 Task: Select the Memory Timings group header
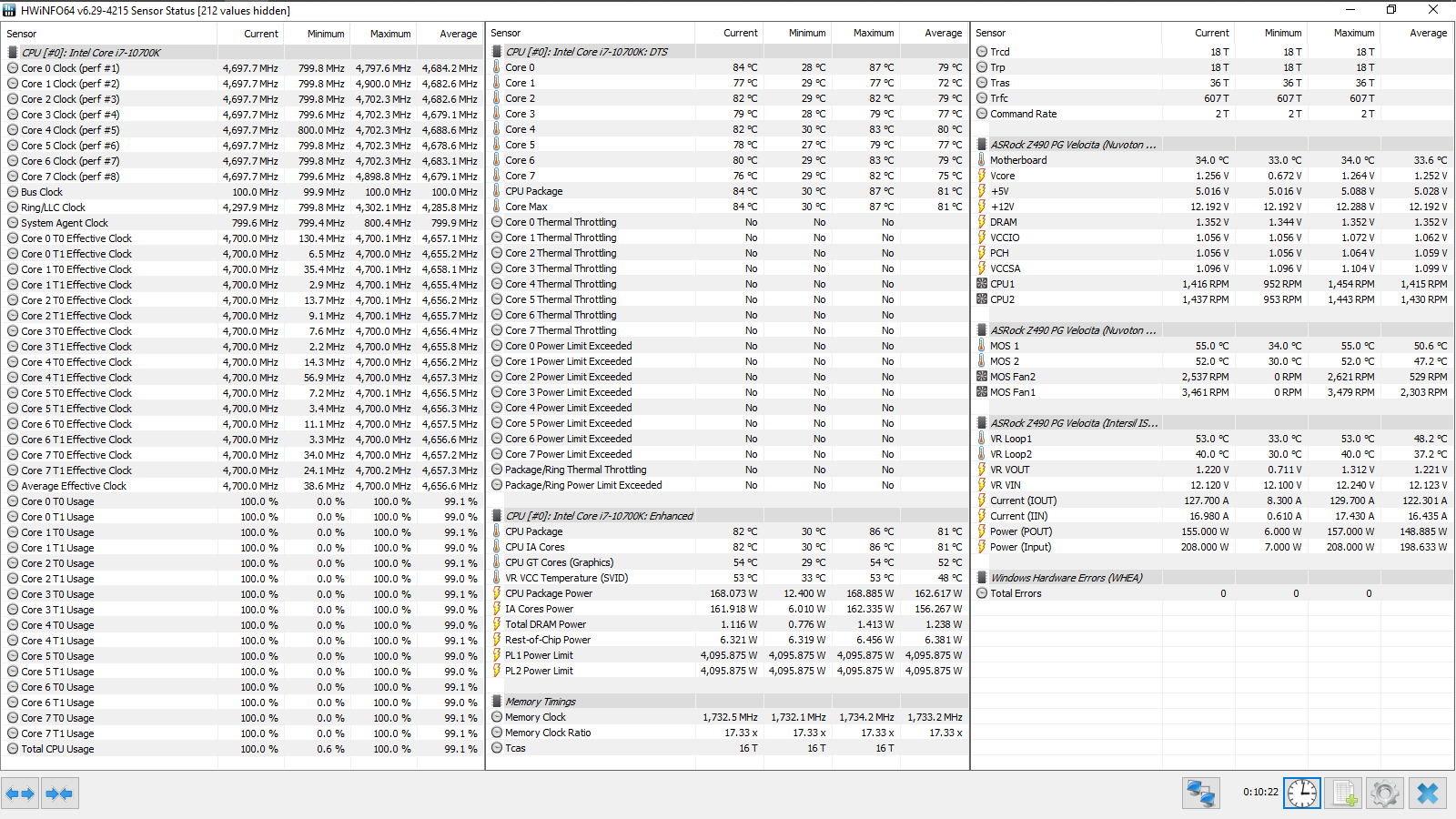[727, 702]
